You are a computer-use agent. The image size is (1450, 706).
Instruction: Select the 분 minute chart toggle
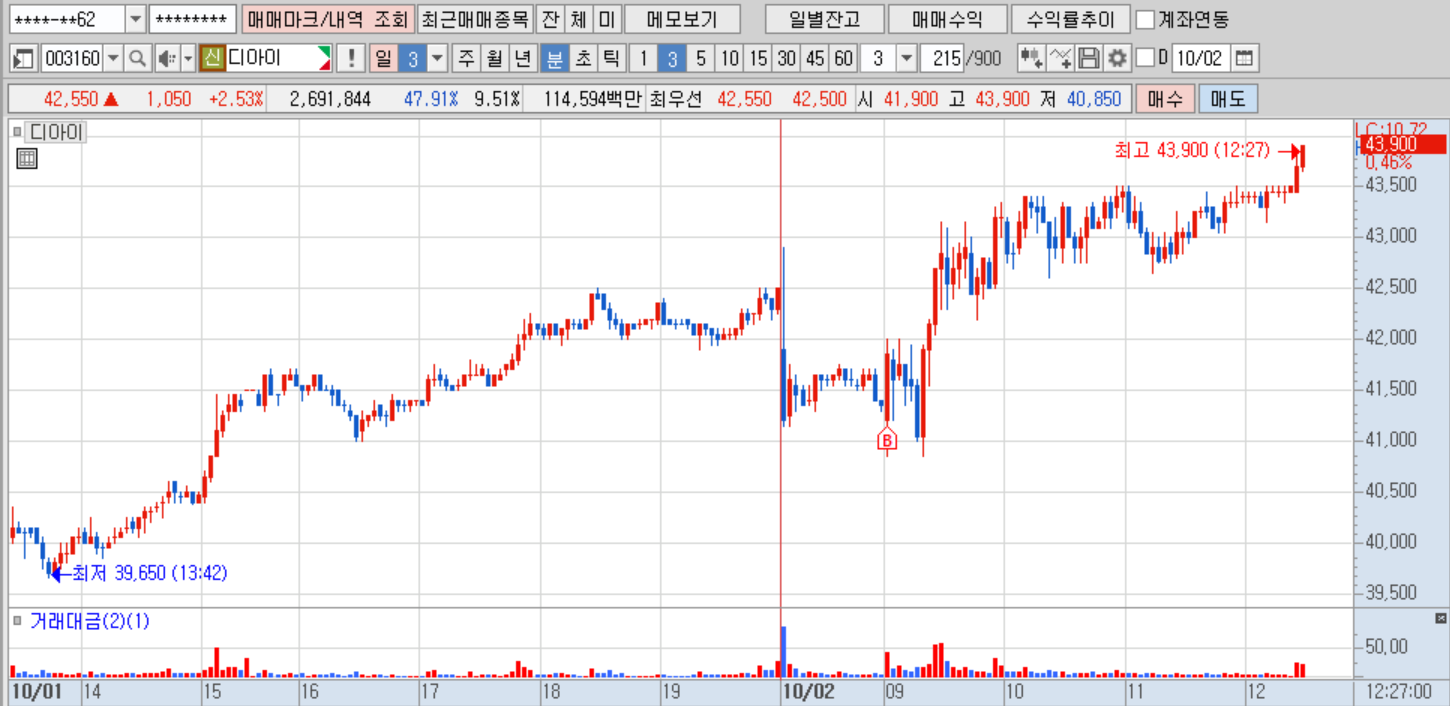point(553,58)
